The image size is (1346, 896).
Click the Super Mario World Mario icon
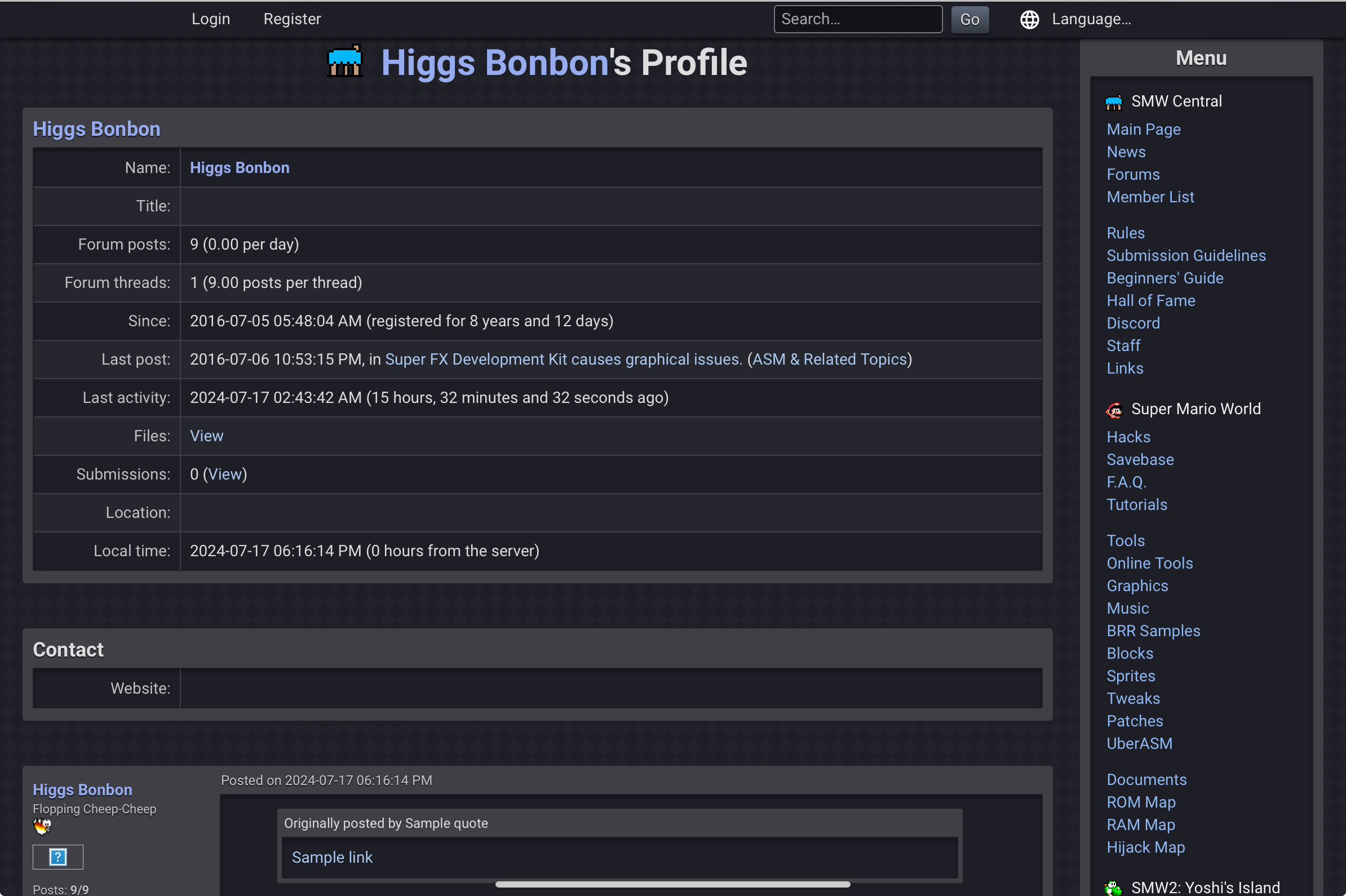click(x=1113, y=410)
